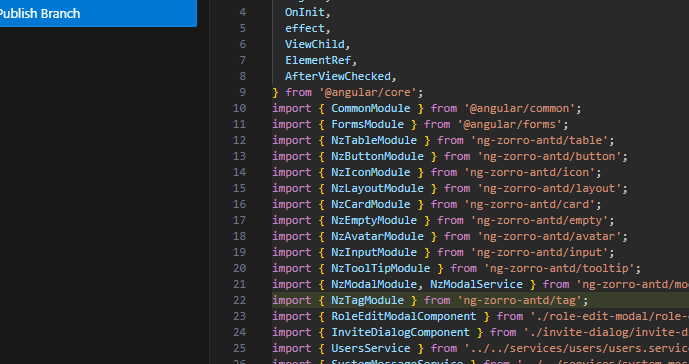This screenshot has height=364, width=689.
Task: Click the AfterViewChecked identifier
Action: 338,76
